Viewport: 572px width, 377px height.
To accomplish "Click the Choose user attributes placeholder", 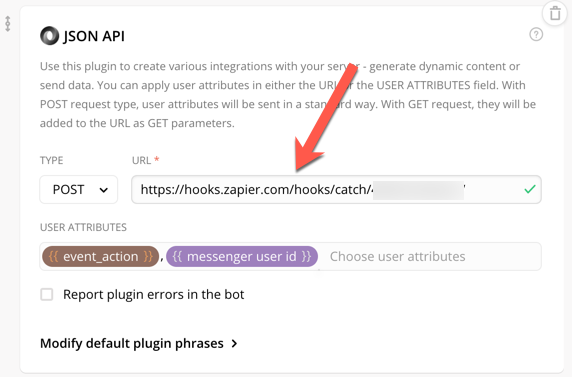I will (x=397, y=256).
